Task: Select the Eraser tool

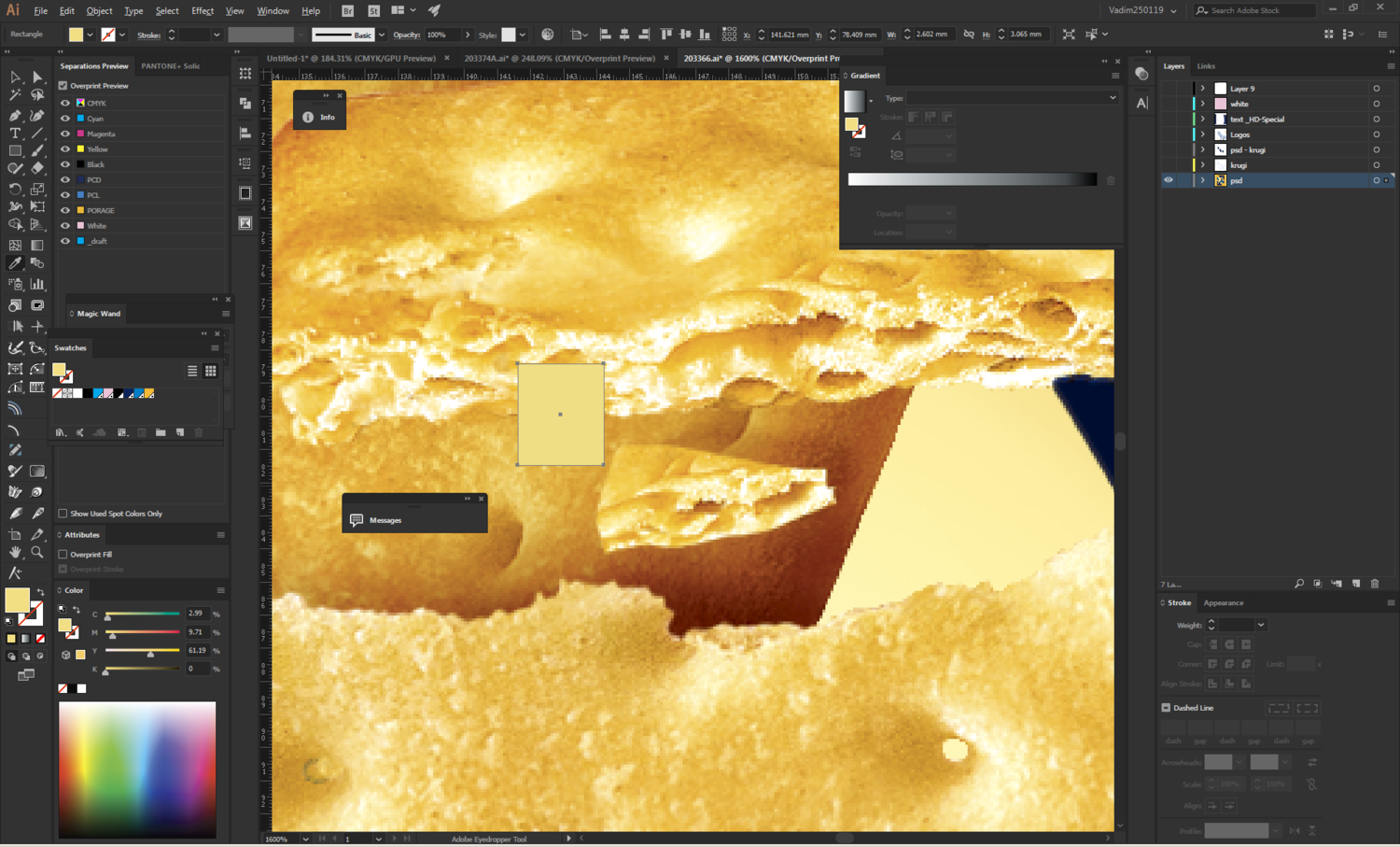Action: tap(37, 169)
